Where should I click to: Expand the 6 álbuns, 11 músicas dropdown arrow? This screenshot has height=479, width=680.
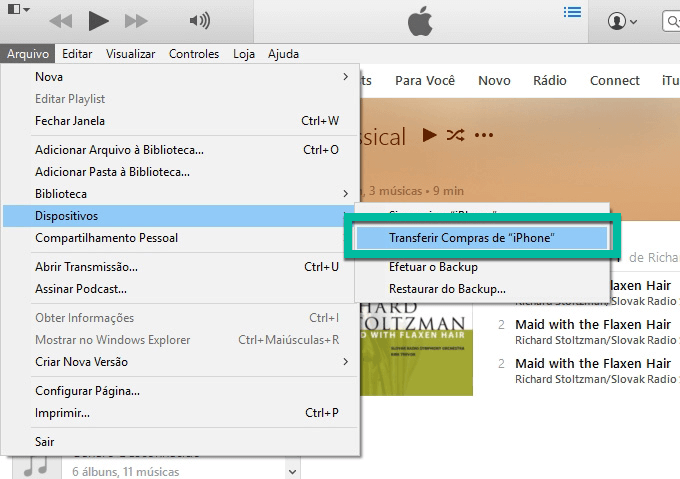pos(292,471)
